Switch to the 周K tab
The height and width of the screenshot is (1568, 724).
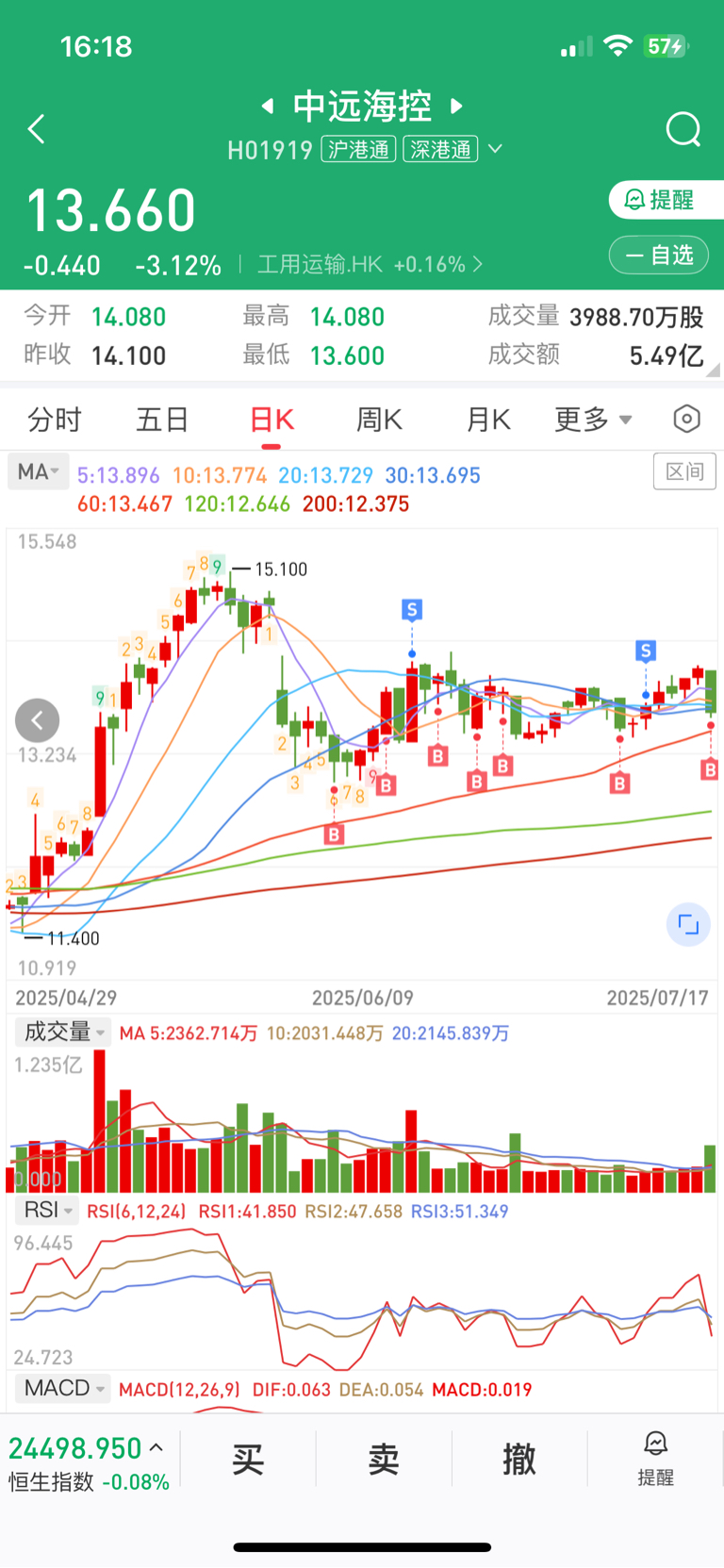pos(379,420)
